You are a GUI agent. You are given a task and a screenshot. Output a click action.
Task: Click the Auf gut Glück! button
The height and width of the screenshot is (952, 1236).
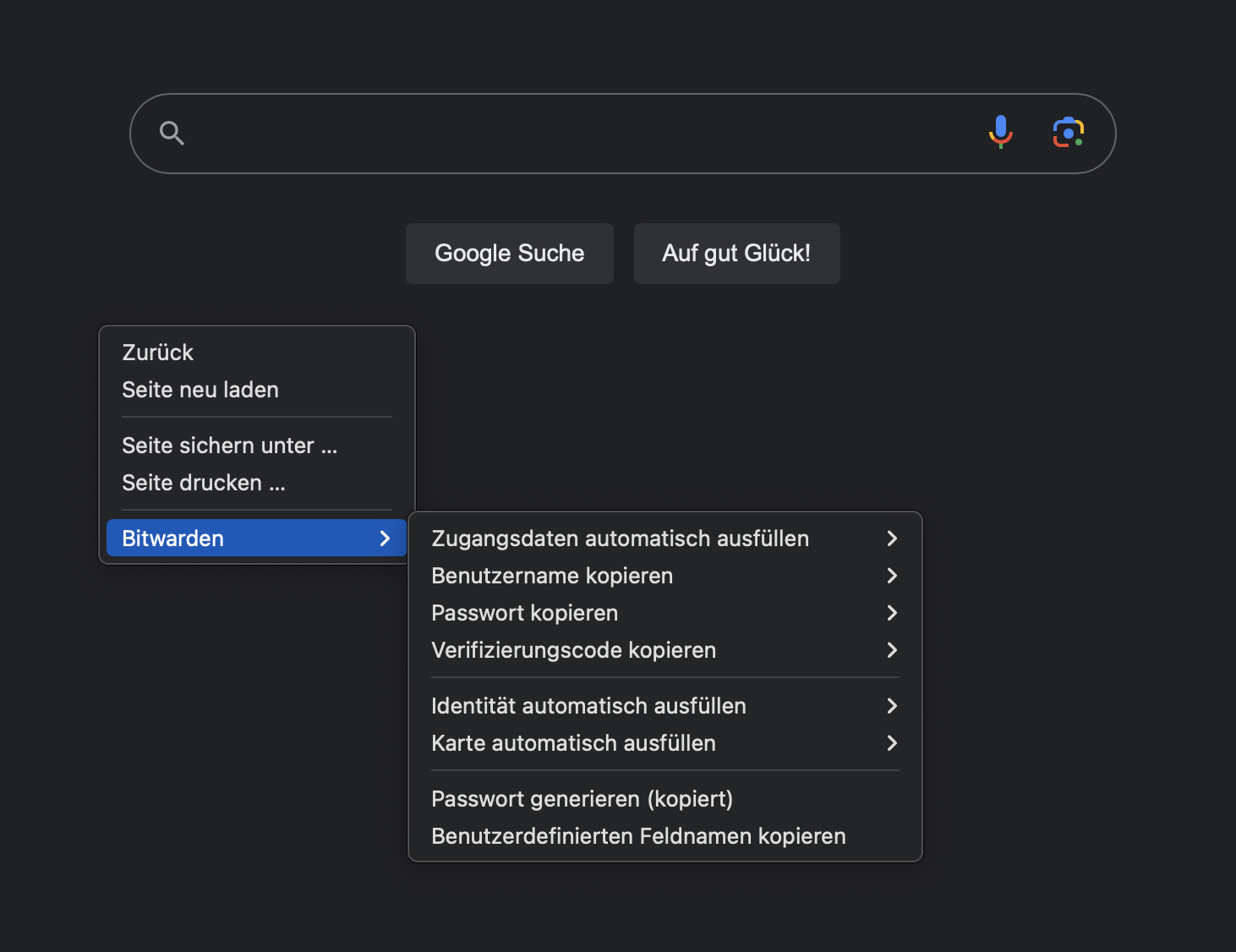pyautogui.click(x=737, y=254)
